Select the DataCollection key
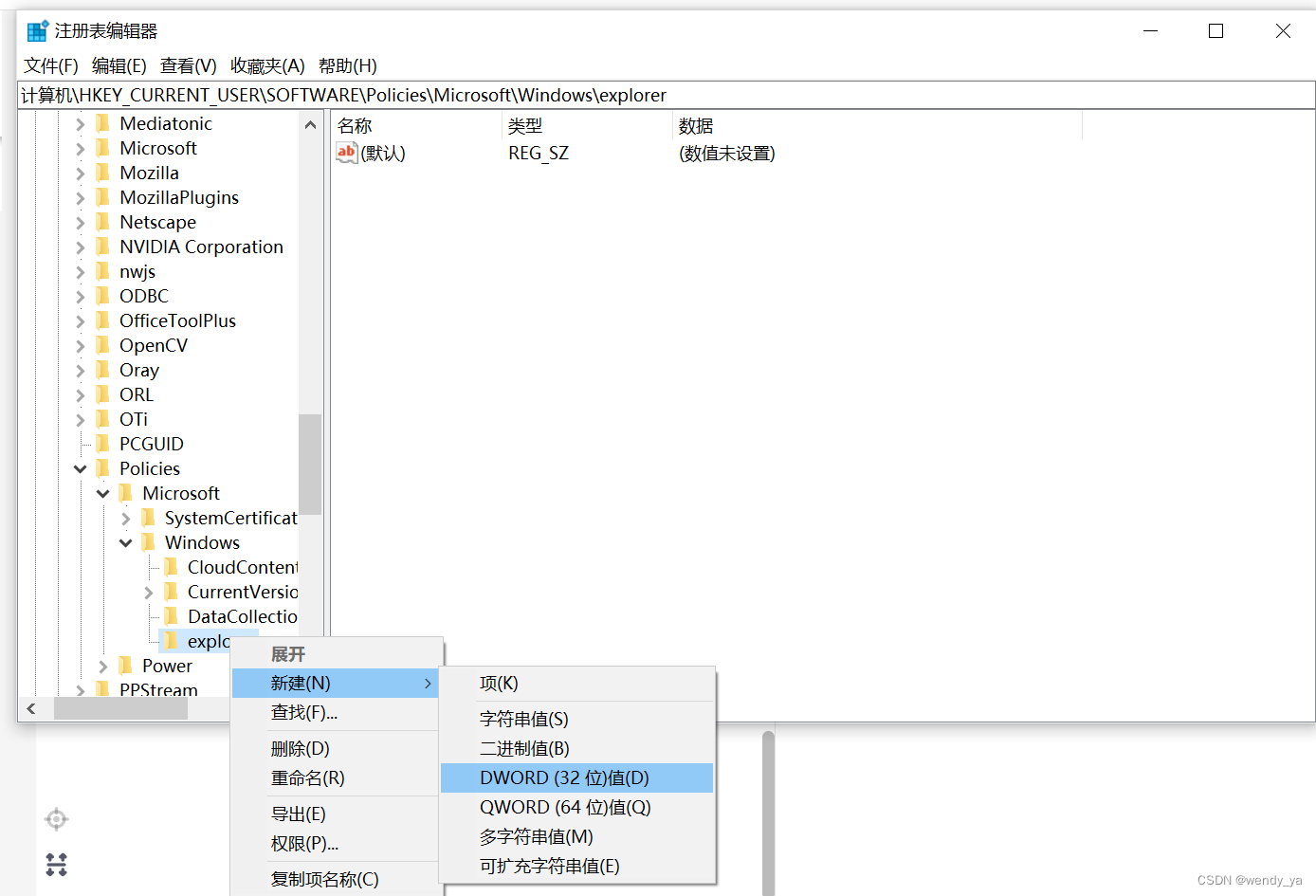The height and width of the screenshot is (896, 1316). point(243,616)
